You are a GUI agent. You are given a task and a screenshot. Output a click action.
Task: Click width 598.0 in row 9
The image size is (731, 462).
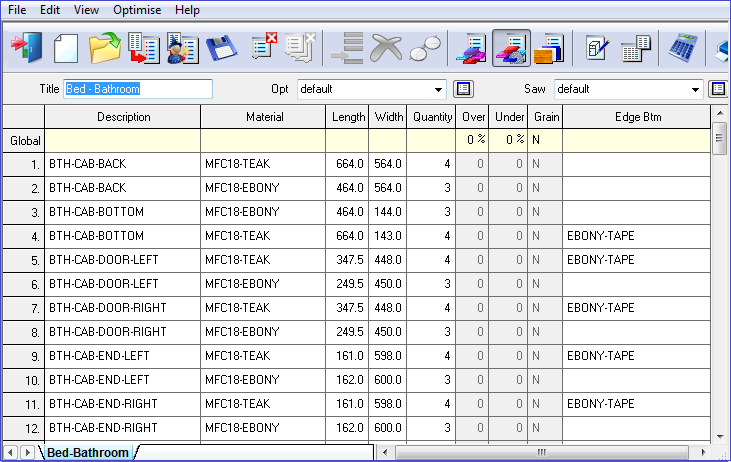click(x=388, y=356)
